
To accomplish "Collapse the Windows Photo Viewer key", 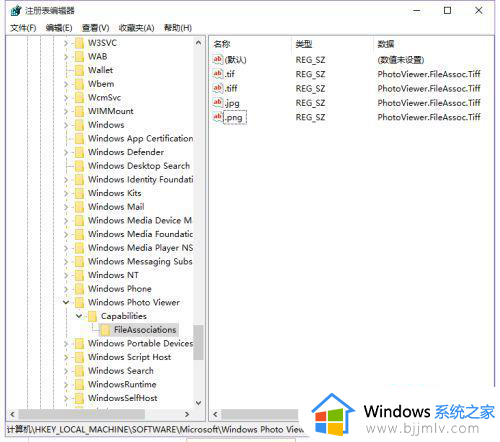I will (x=66, y=302).
